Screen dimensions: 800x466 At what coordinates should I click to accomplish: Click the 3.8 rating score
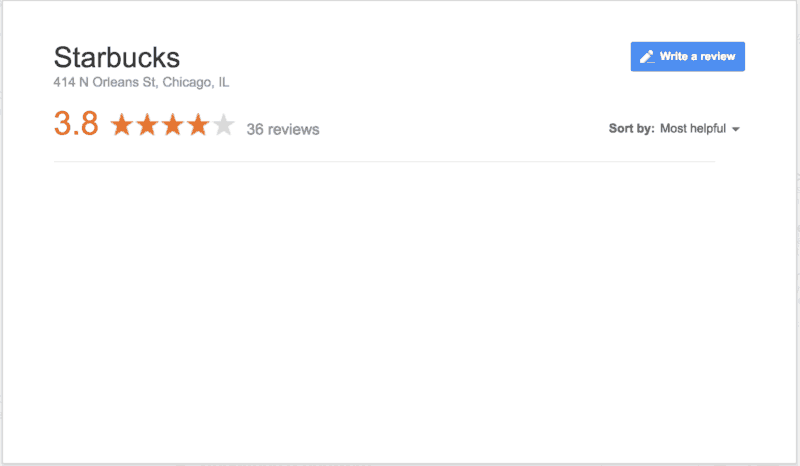[76, 124]
